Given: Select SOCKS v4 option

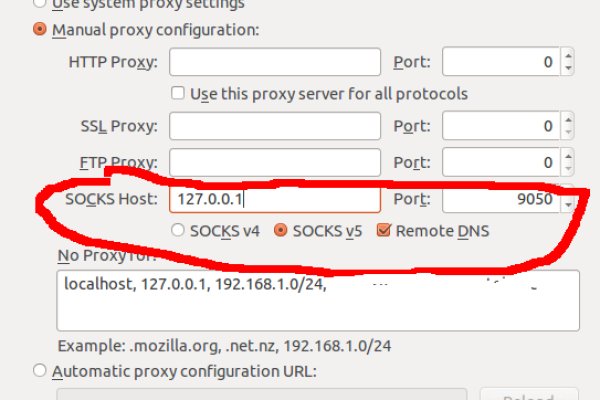Looking at the screenshot, I should [x=178, y=230].
